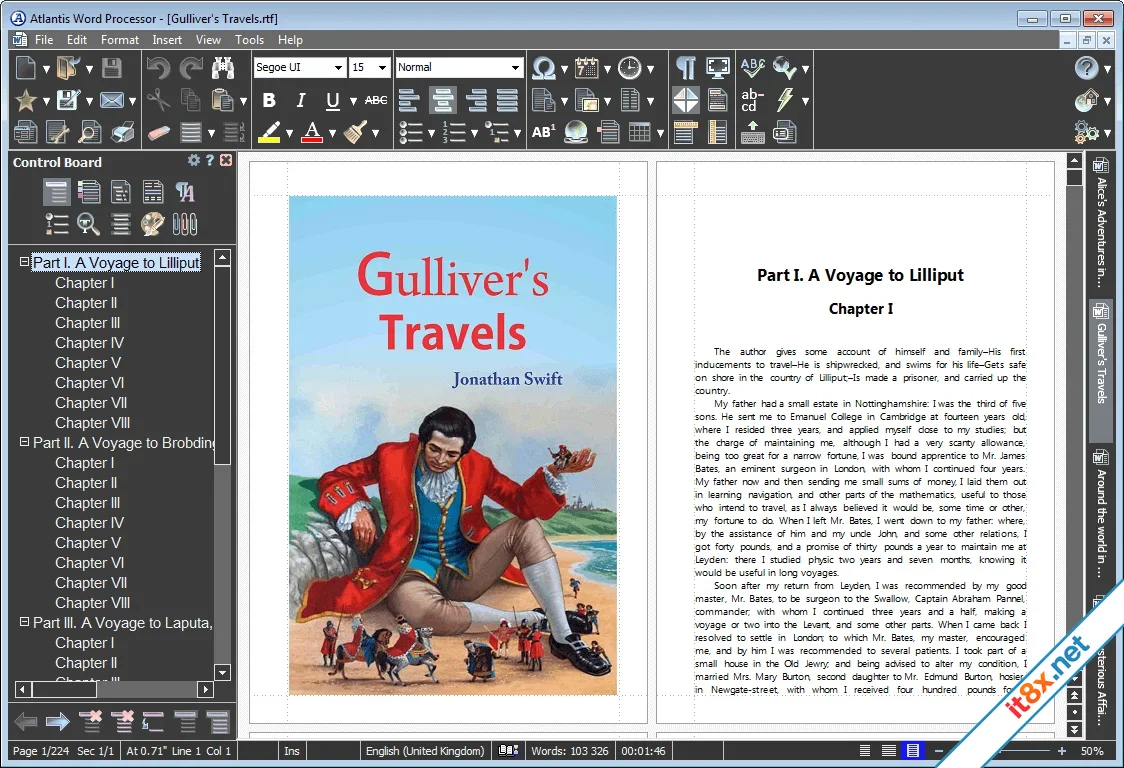The image size is (1124, 768).
Task: Click the Favorites star icon
Action: 27,100
